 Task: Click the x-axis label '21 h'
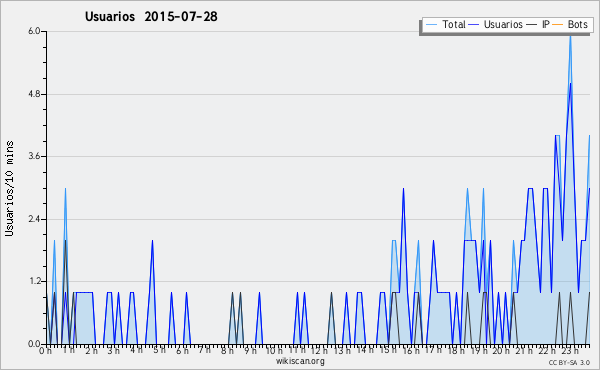tap(524, 351)
